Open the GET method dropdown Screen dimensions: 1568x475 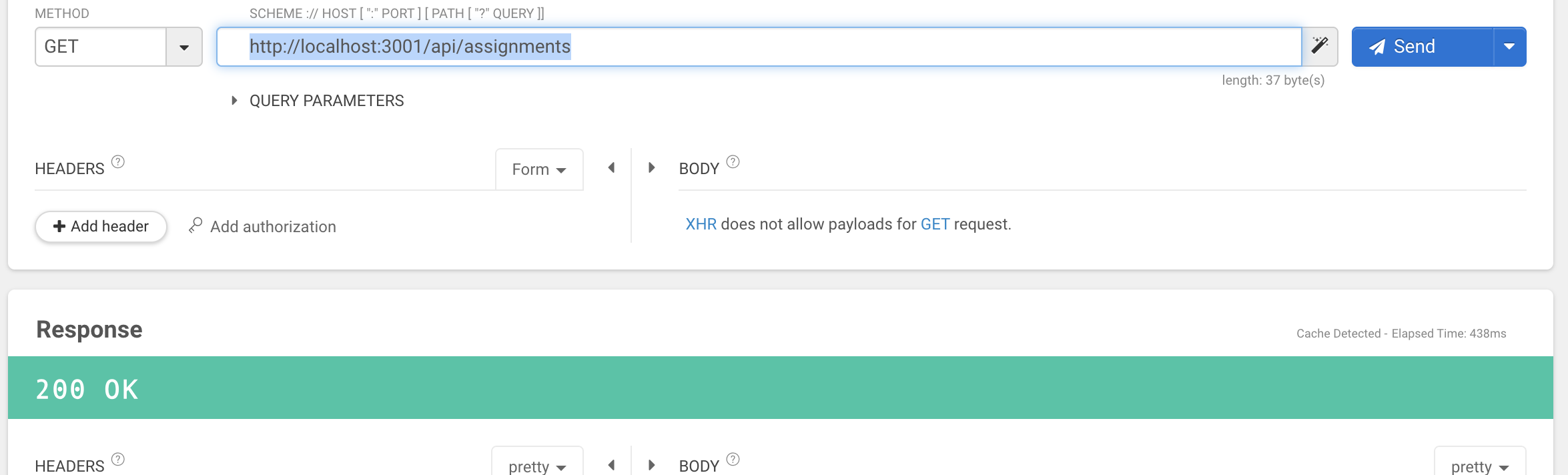pos(184,47)
